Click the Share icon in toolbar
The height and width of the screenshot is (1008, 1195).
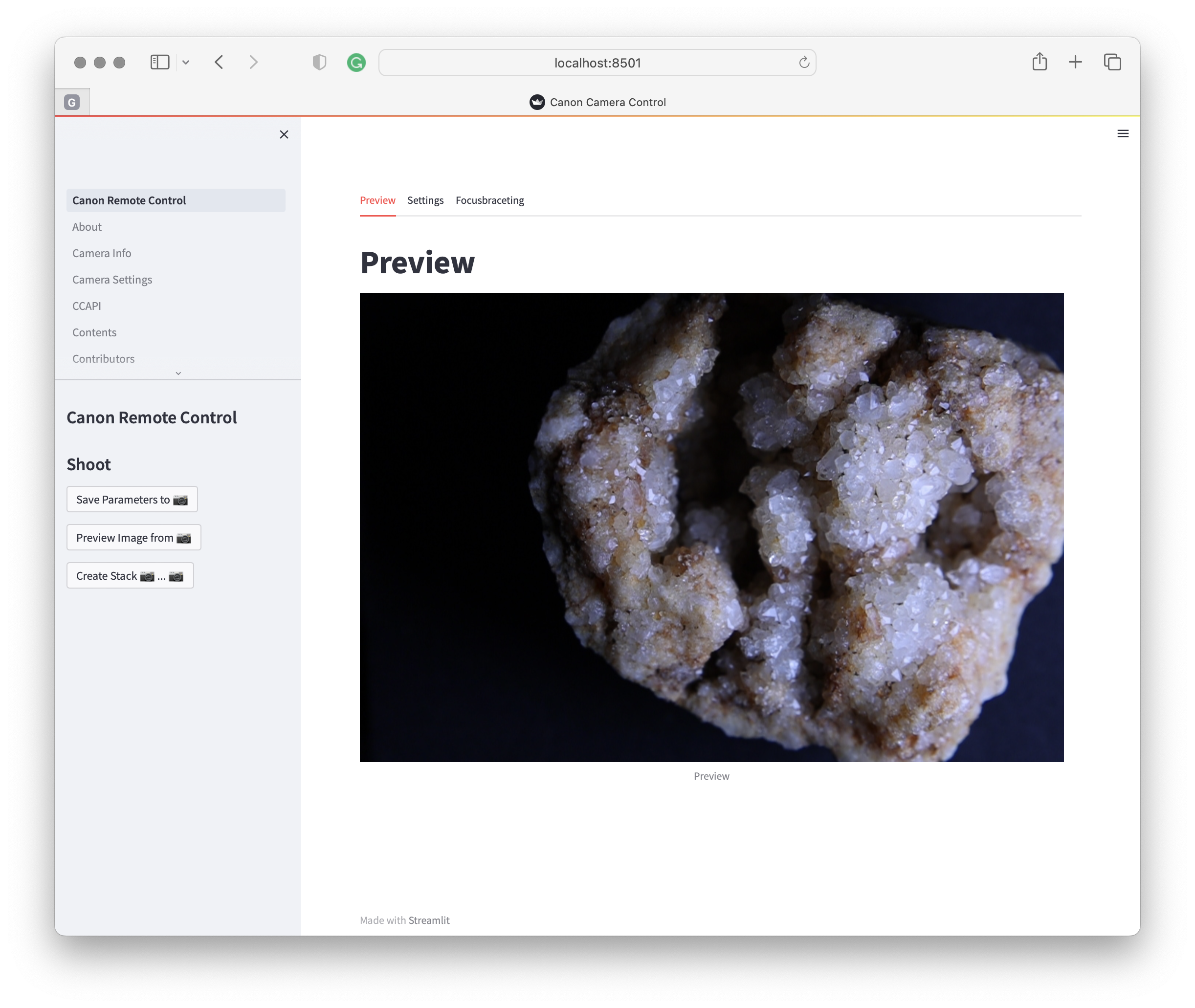point(1039,62)
